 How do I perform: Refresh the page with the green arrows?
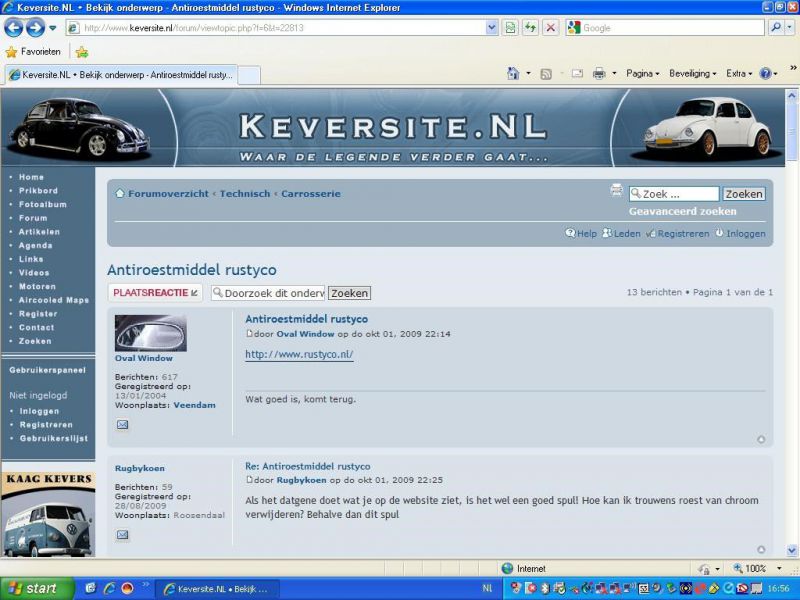[x=530, y=28]
